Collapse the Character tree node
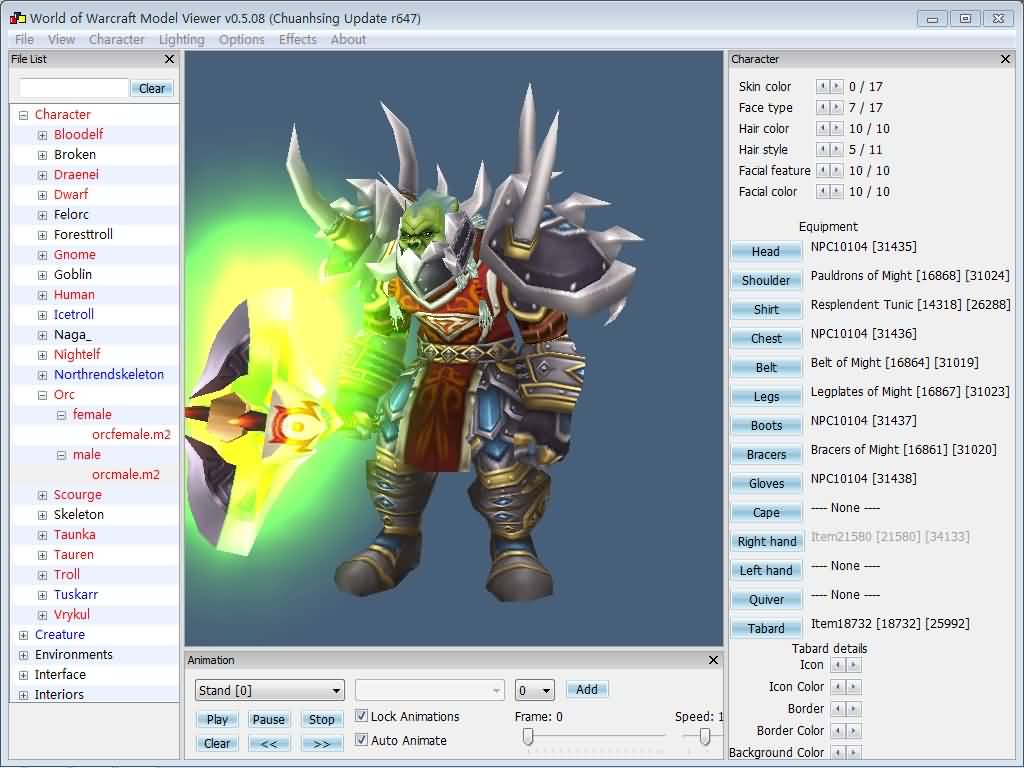The width and height of the screenshot is (1024, 768). [24, 115]
